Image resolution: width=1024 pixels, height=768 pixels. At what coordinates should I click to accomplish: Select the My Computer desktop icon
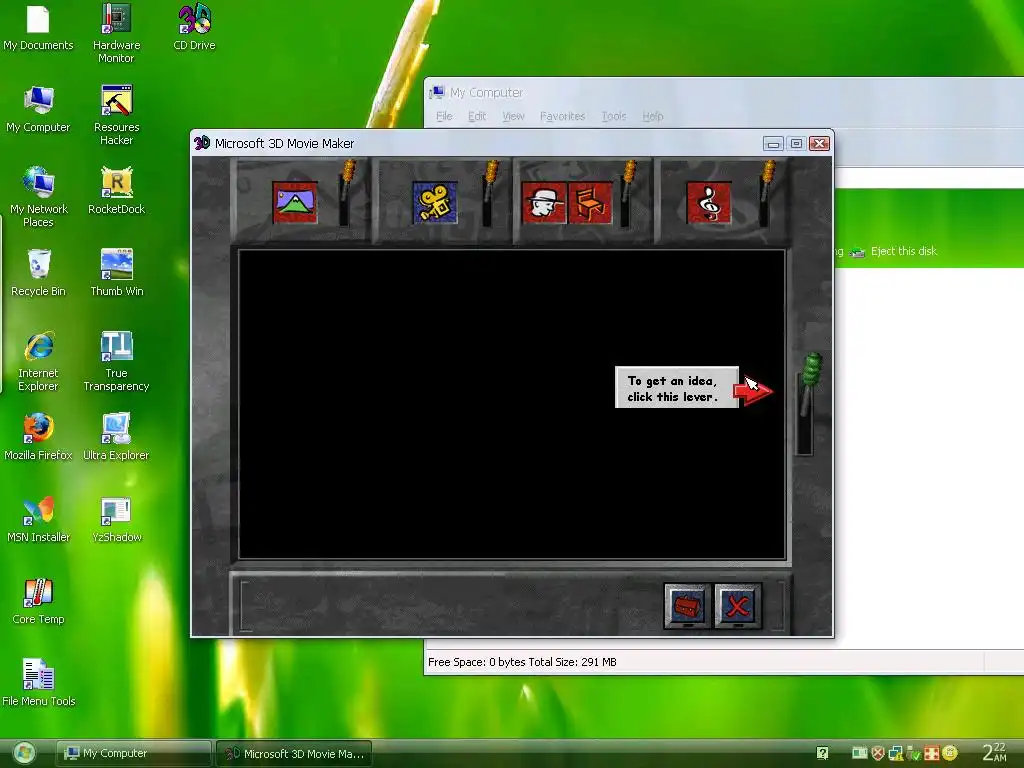click(x=38, y=110)
